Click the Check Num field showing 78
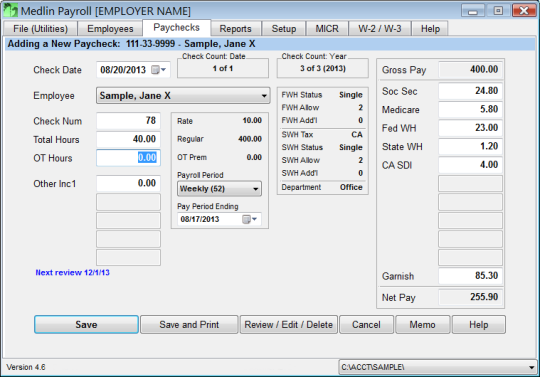The image size is (540, 377). coord(128,121)
